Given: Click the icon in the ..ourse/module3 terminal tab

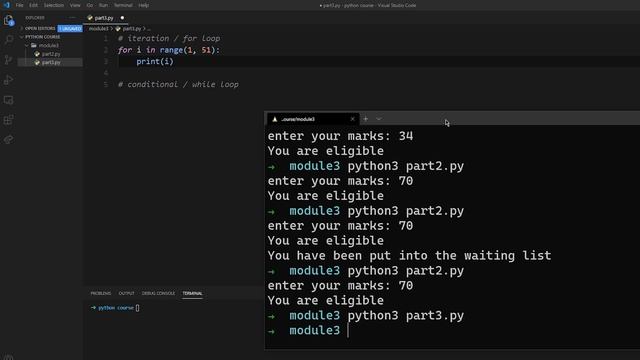Looking at the screenshot, I should tap(275, 119).
